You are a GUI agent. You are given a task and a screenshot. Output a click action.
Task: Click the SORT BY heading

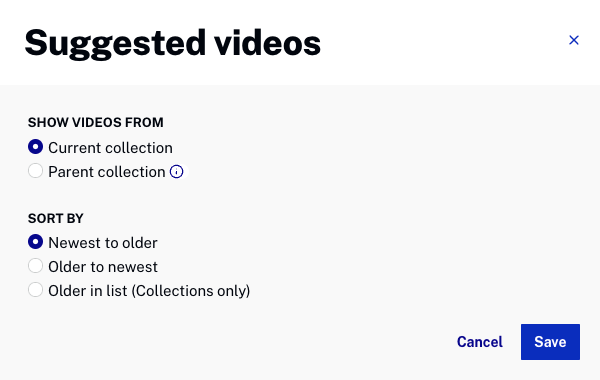tap(55, 219)
